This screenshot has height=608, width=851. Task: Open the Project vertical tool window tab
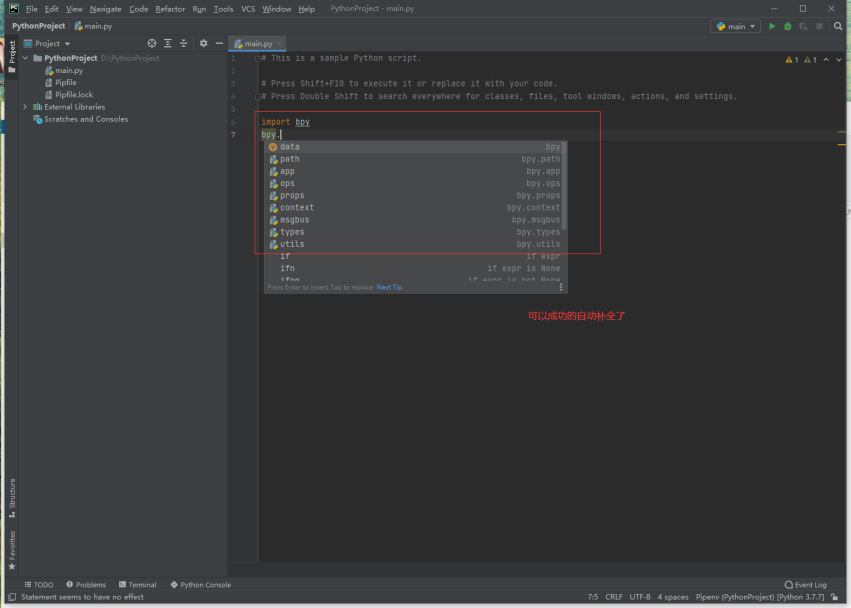coord(12,56)
